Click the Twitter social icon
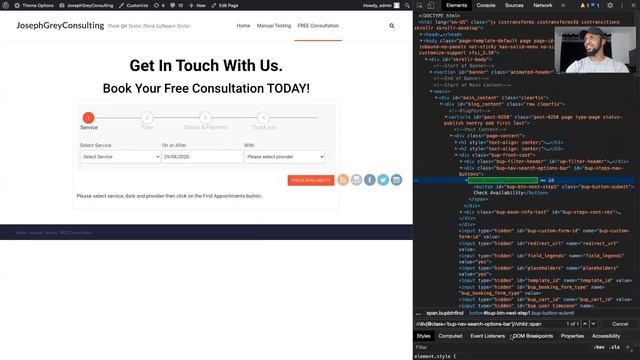This screenshot has width=640, height=360. pyautogui.click(x=383, y=180)
